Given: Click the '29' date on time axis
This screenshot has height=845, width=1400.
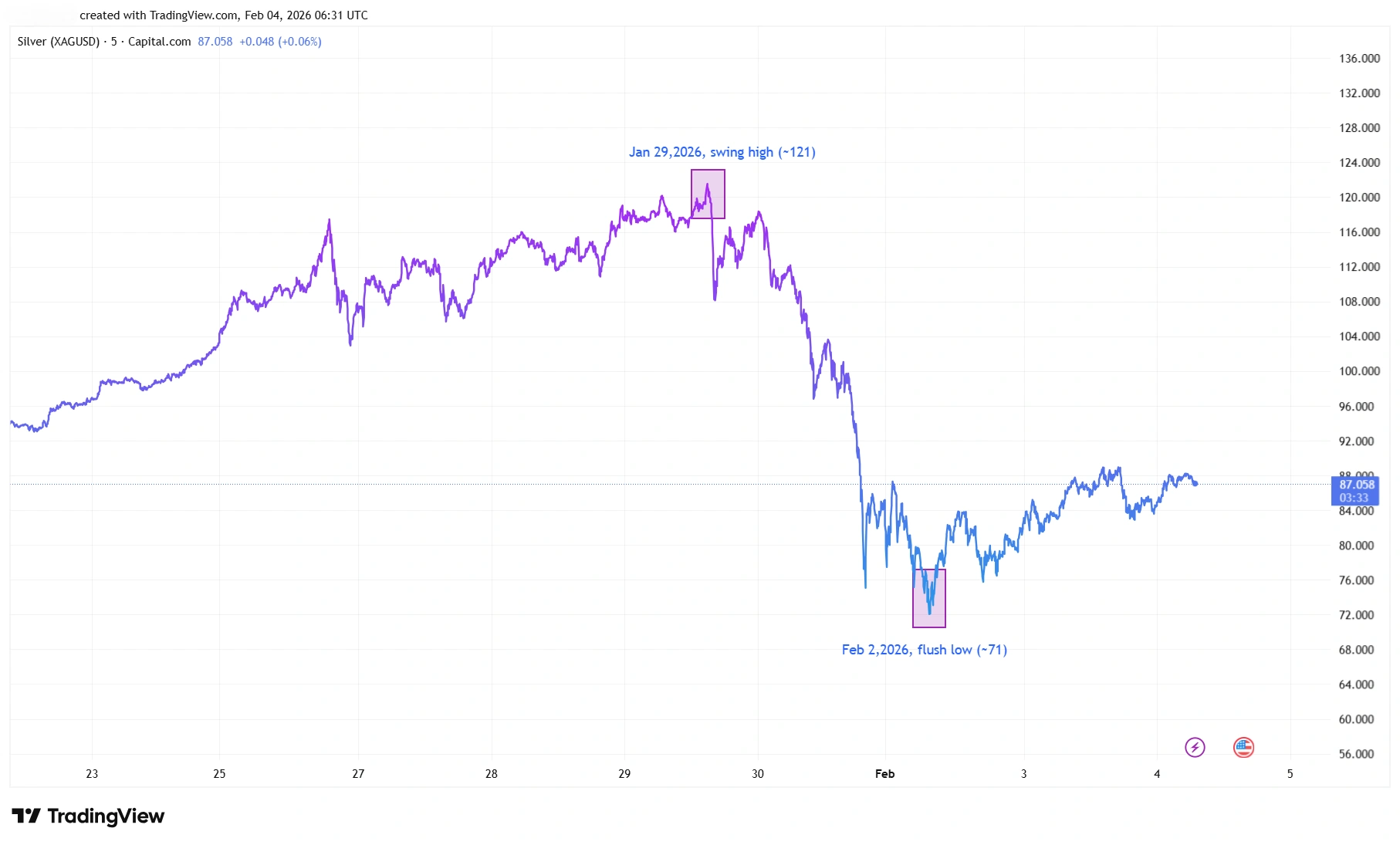Looking at the screenshot, I should tap(624, 773).
